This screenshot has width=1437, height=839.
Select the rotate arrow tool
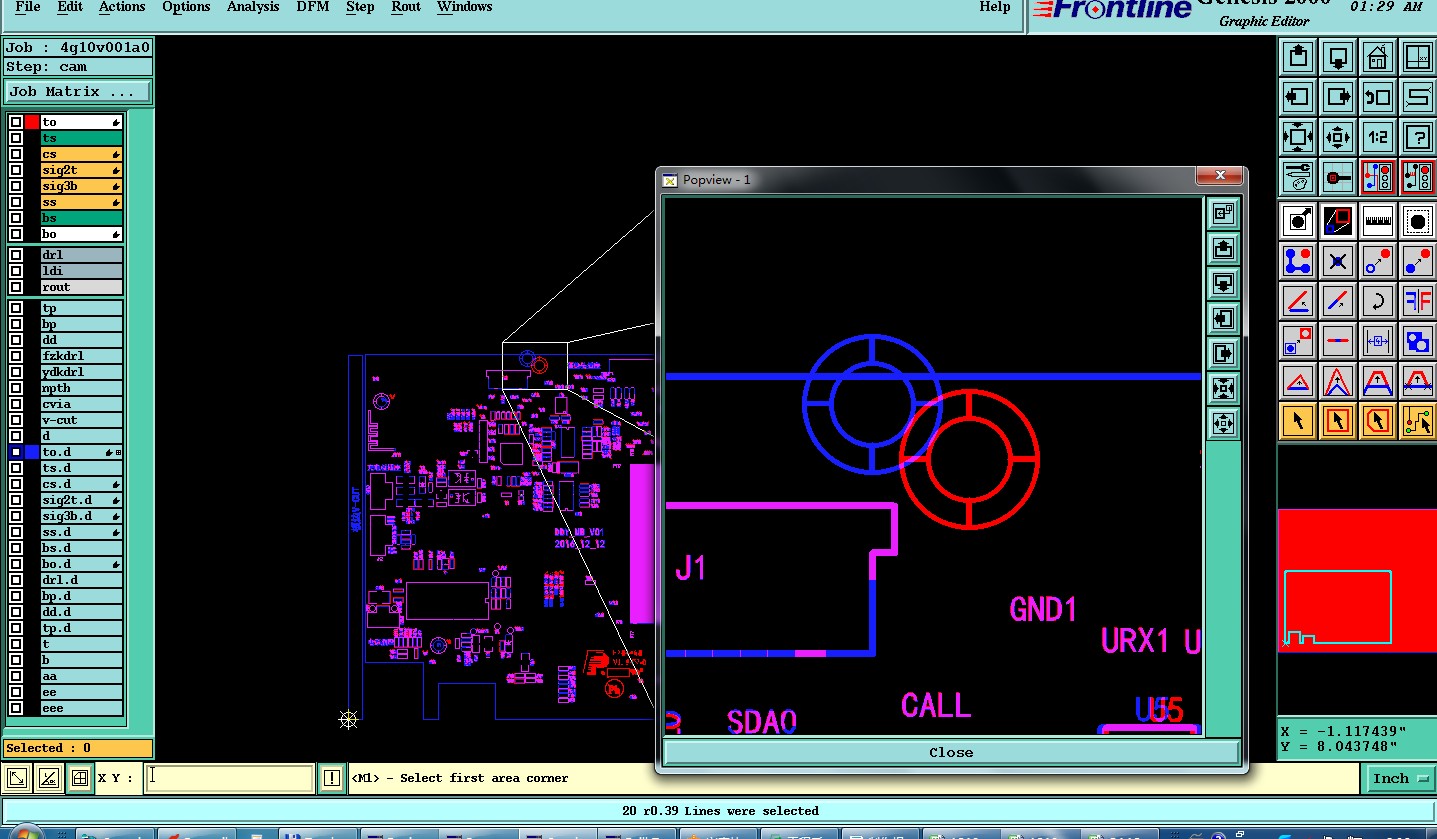[1378, 300]
